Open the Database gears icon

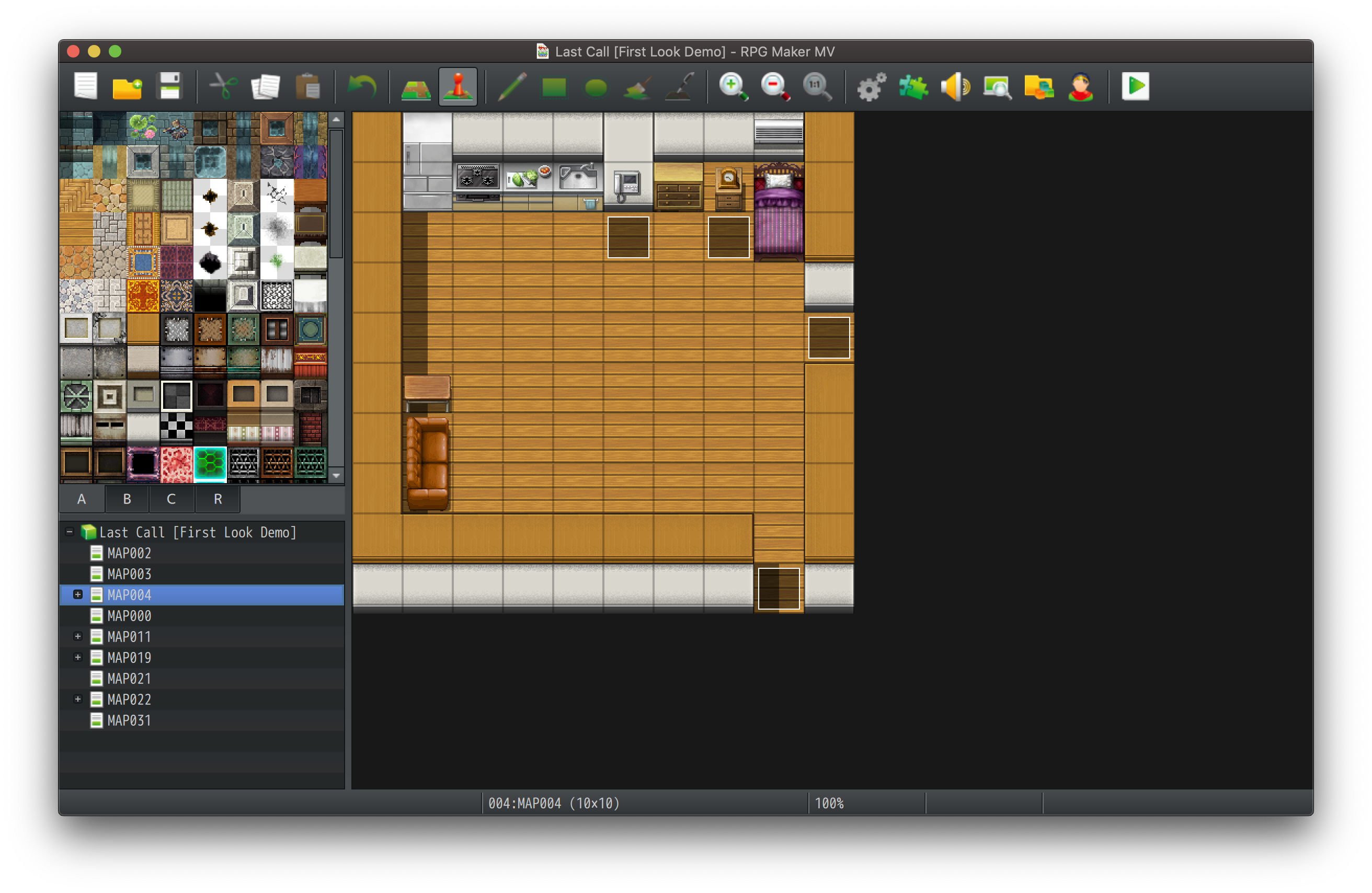[x=871, y=87]
